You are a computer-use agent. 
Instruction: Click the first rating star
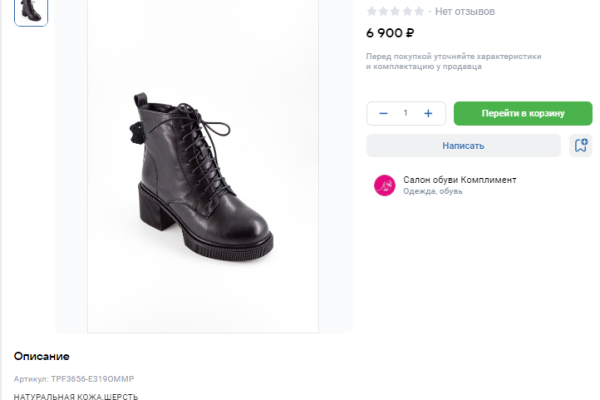372,11
